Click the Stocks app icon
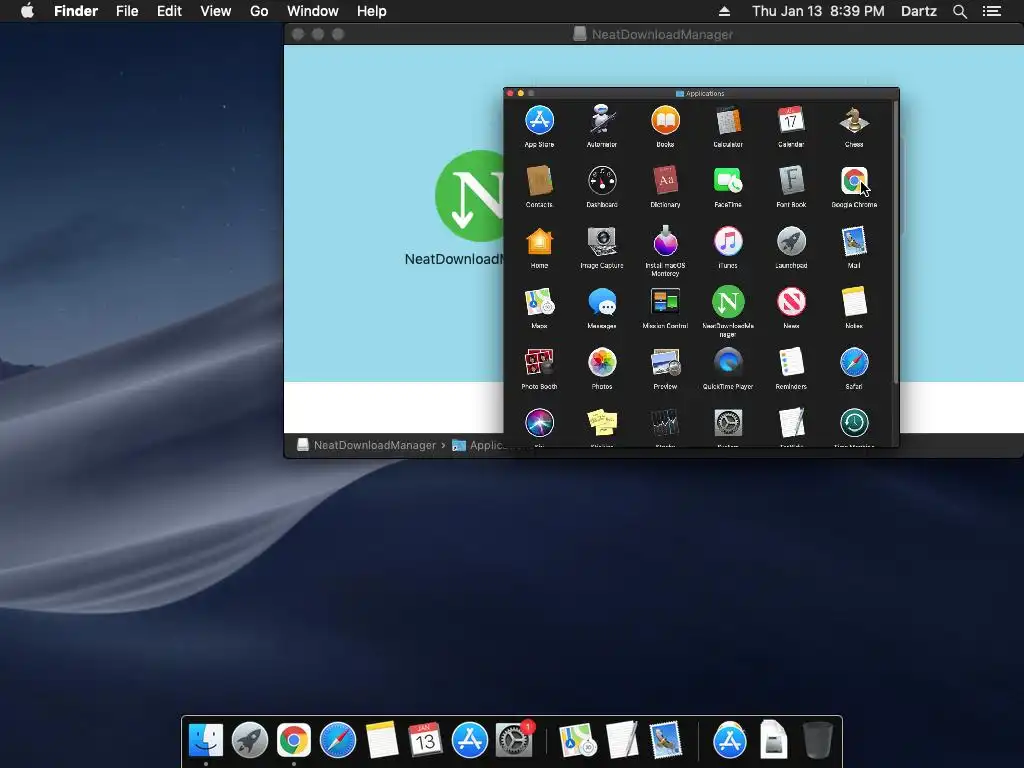Screen dimensions: 1024x768 coord(665,423)
